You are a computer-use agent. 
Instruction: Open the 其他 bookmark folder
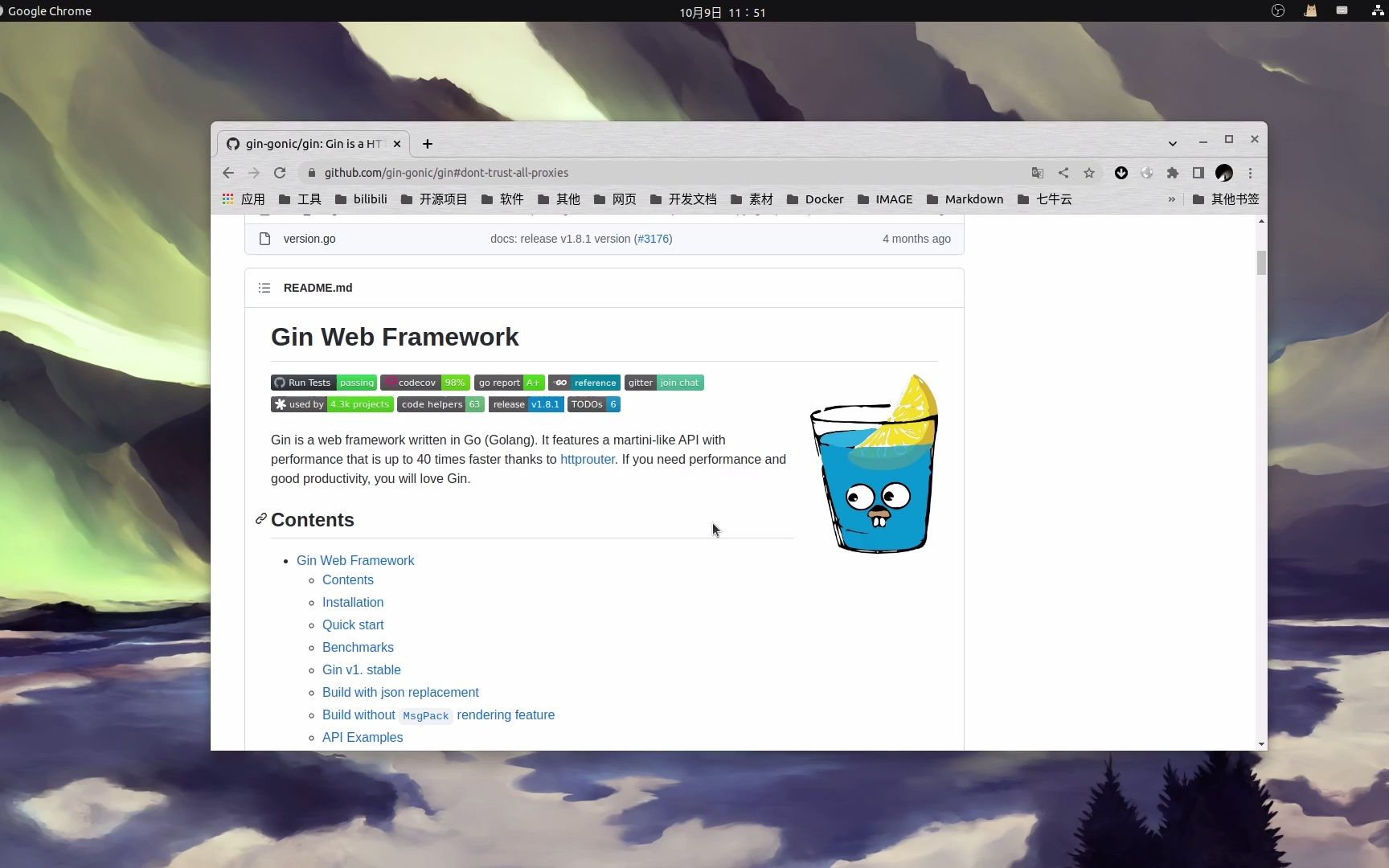coord(559,199)
